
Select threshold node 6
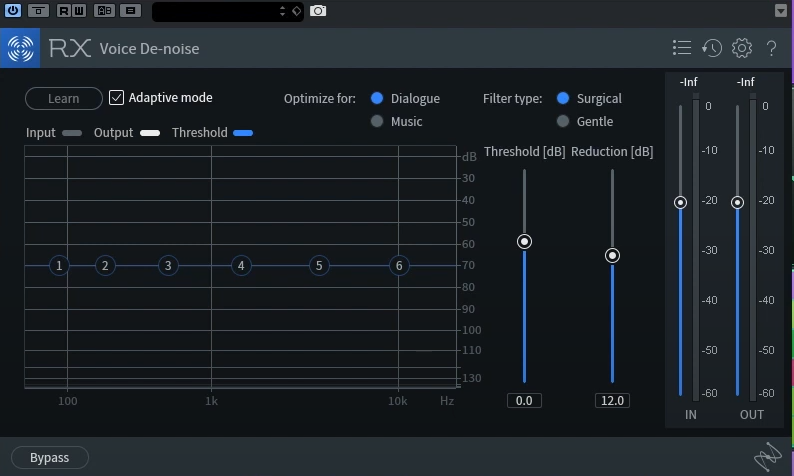399,265
